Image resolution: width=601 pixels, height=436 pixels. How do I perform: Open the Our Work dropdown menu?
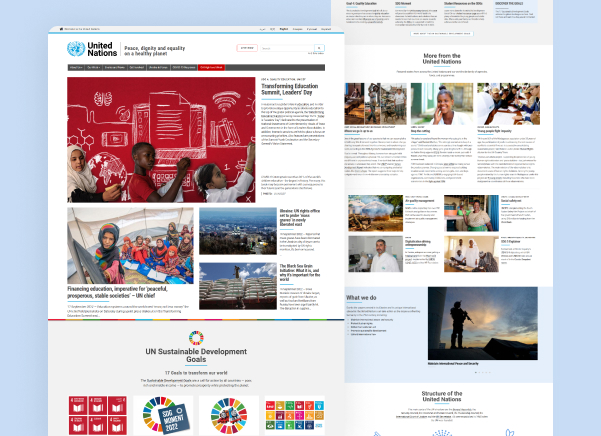[x=93, y=67]
